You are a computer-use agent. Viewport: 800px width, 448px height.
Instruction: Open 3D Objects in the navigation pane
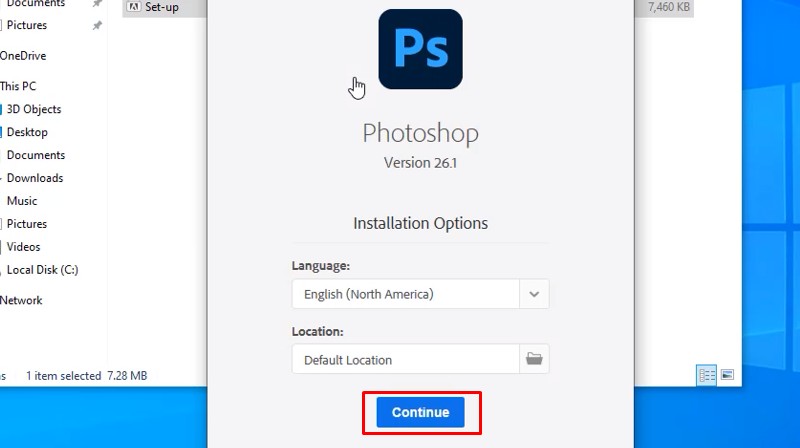pos(34,109)
